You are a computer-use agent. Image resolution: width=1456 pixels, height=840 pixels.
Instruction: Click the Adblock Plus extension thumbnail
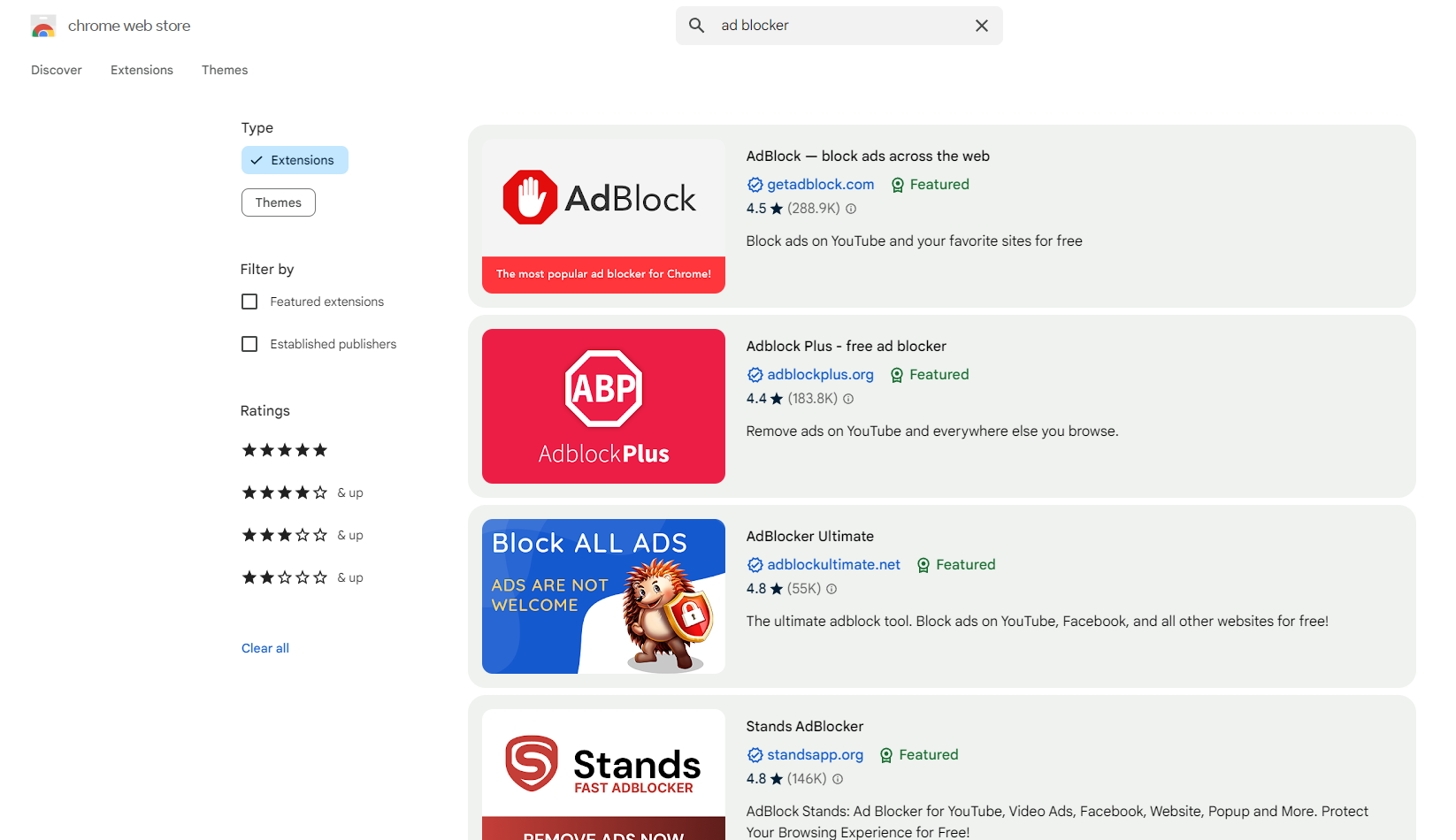(x=603, y=406)
